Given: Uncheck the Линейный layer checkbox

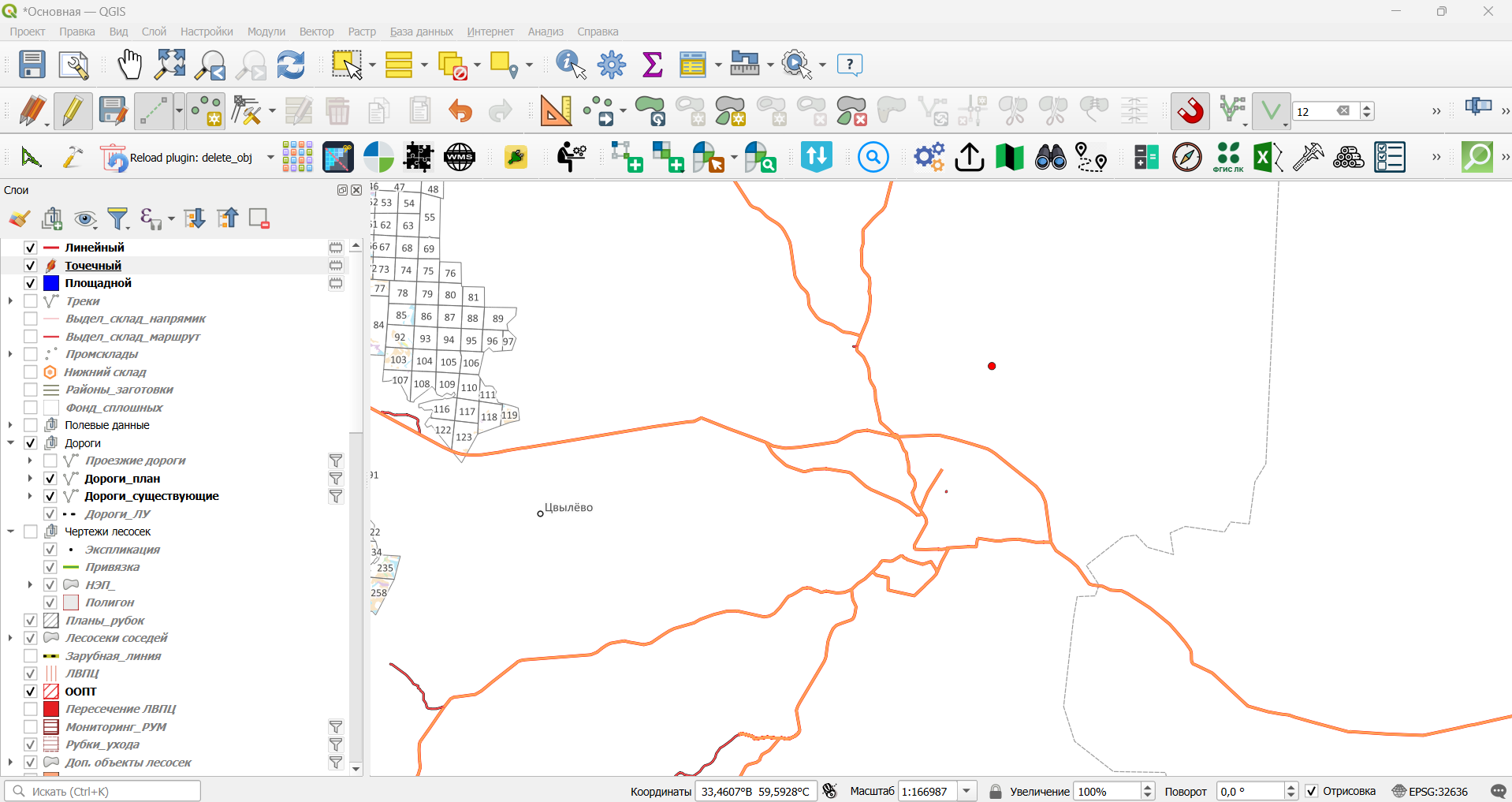Looking at the screenshot, I should tap(31, 248).
